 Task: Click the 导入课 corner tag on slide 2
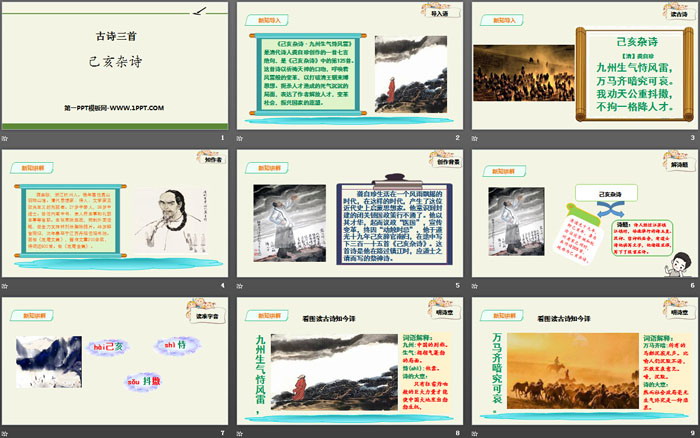[436, 14]
